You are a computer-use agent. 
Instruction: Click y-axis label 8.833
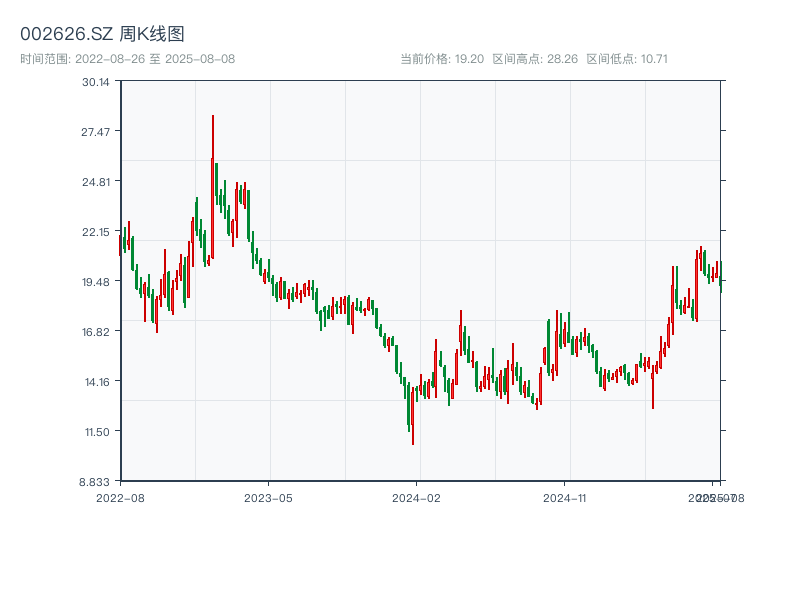coord(94,482)
